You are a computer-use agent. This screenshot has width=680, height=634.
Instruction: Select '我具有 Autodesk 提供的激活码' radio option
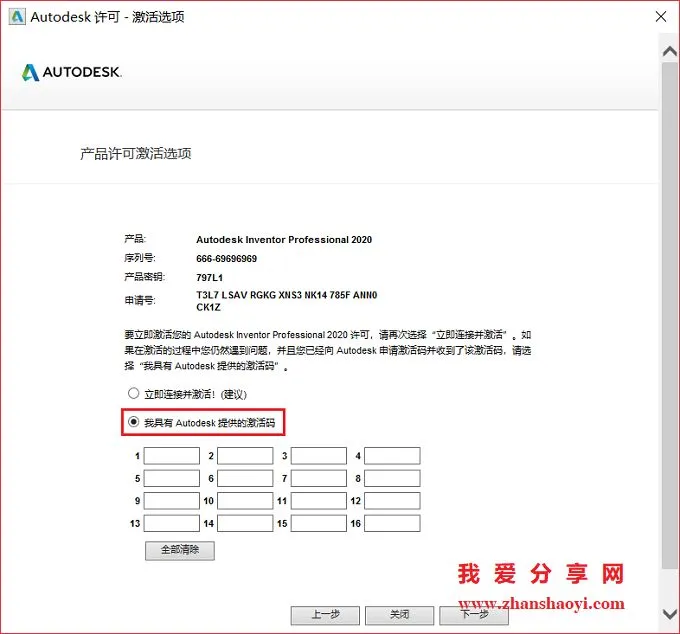tap(134, 422)
